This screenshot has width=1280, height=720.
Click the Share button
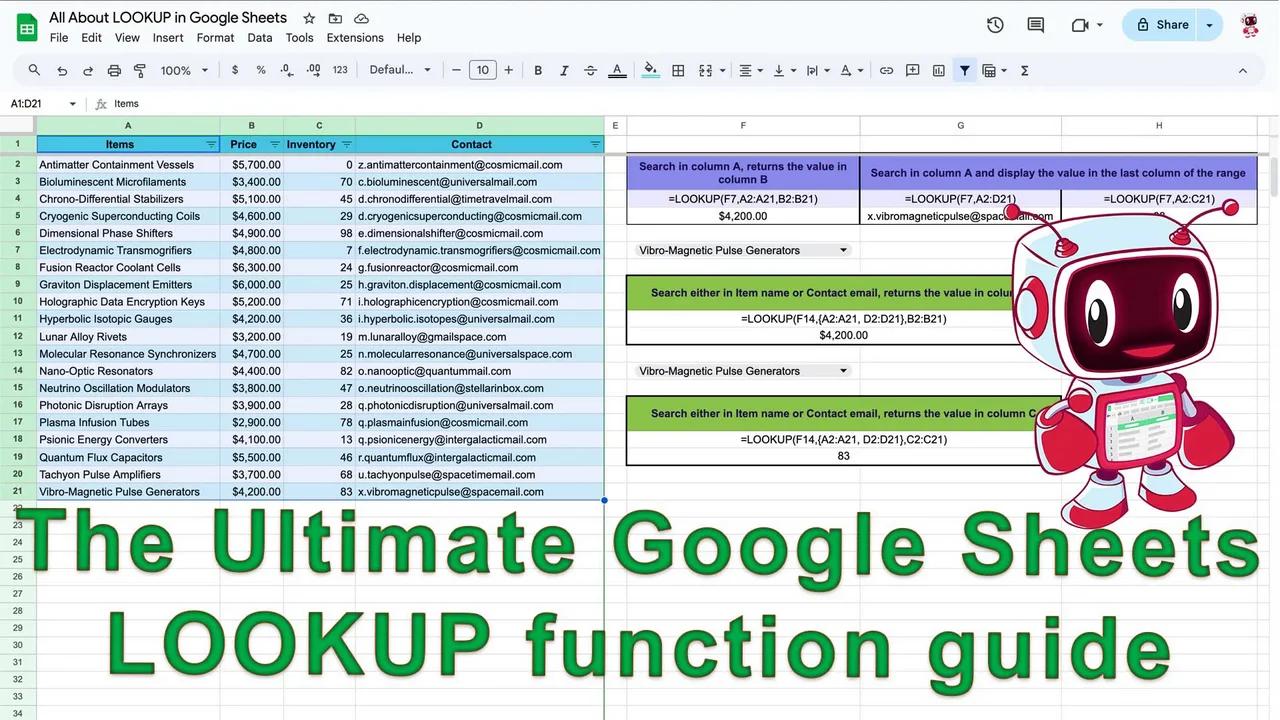1170,24
